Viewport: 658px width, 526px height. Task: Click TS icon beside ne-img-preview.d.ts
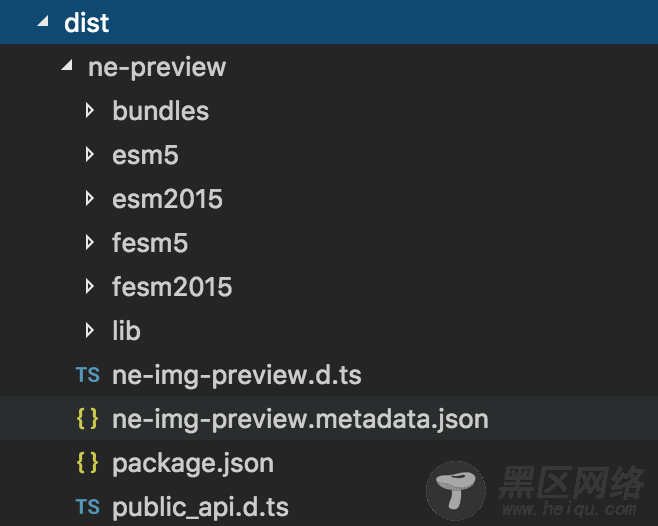(x=88, y=374)
